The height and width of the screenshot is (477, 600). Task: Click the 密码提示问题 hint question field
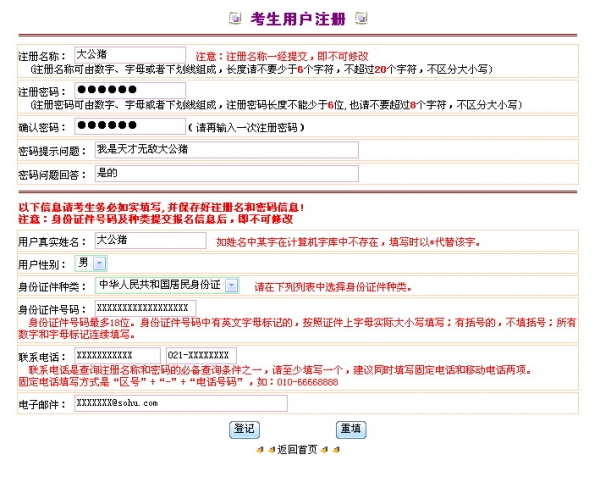coord(225,150)
